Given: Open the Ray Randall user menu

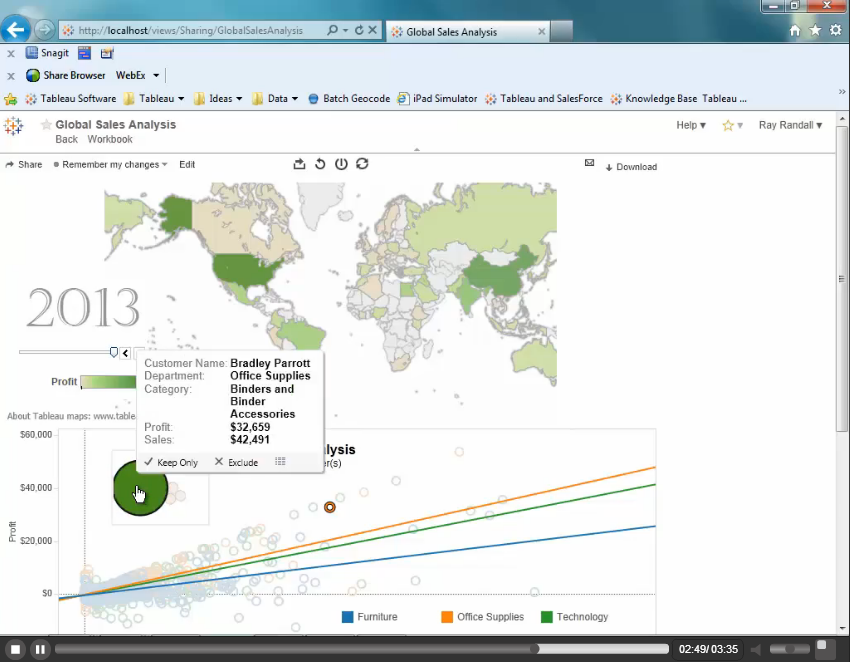Looking at the screenshot, I should pyautogui.click(x=790, y=125).
